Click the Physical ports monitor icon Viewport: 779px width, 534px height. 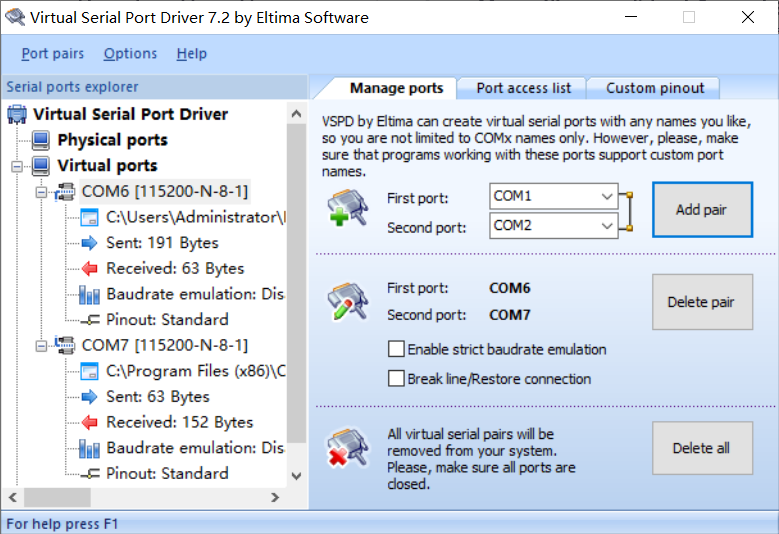coord(41,140)
